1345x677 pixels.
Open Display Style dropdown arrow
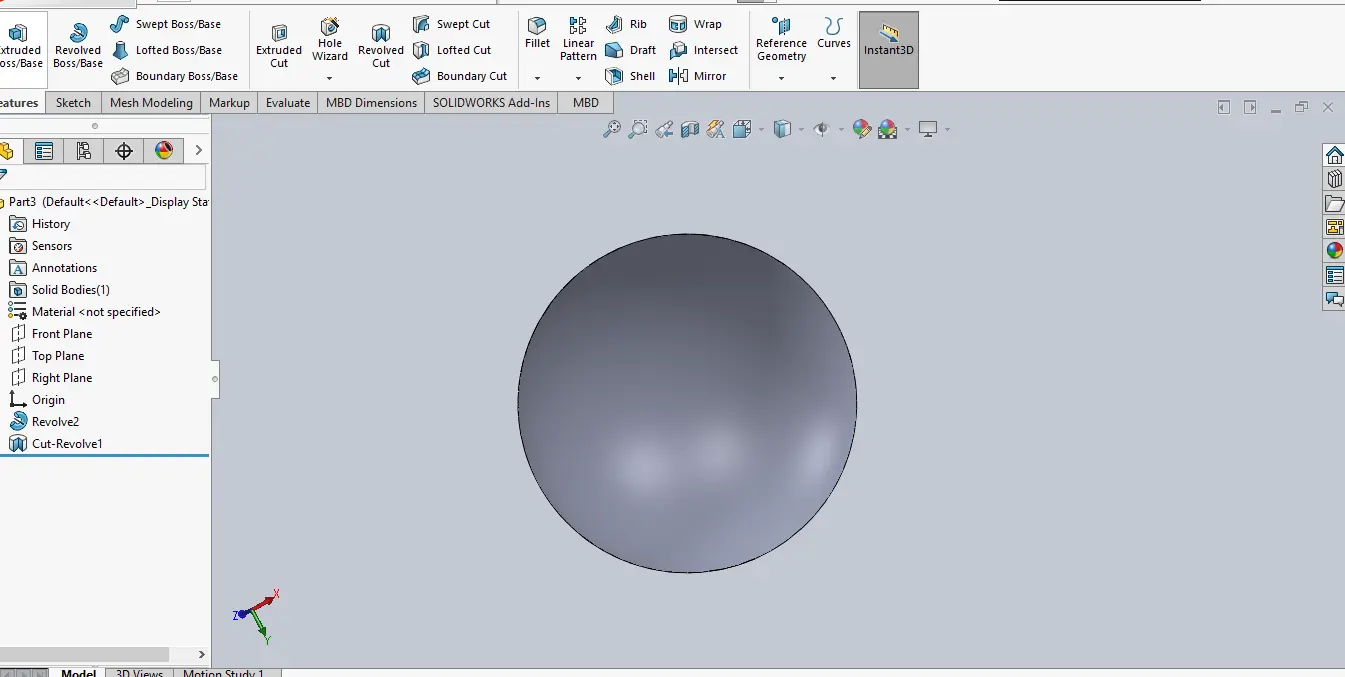pyautogui.click(x=801, y=130)
